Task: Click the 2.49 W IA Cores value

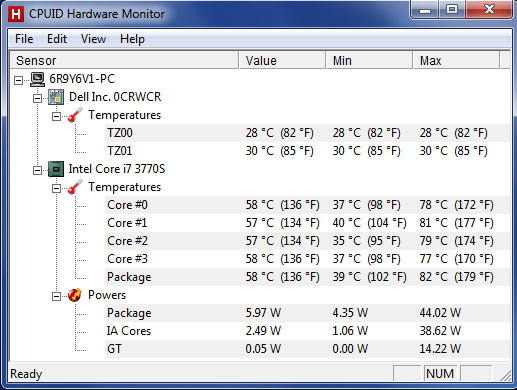Action: tap(263, 331)
